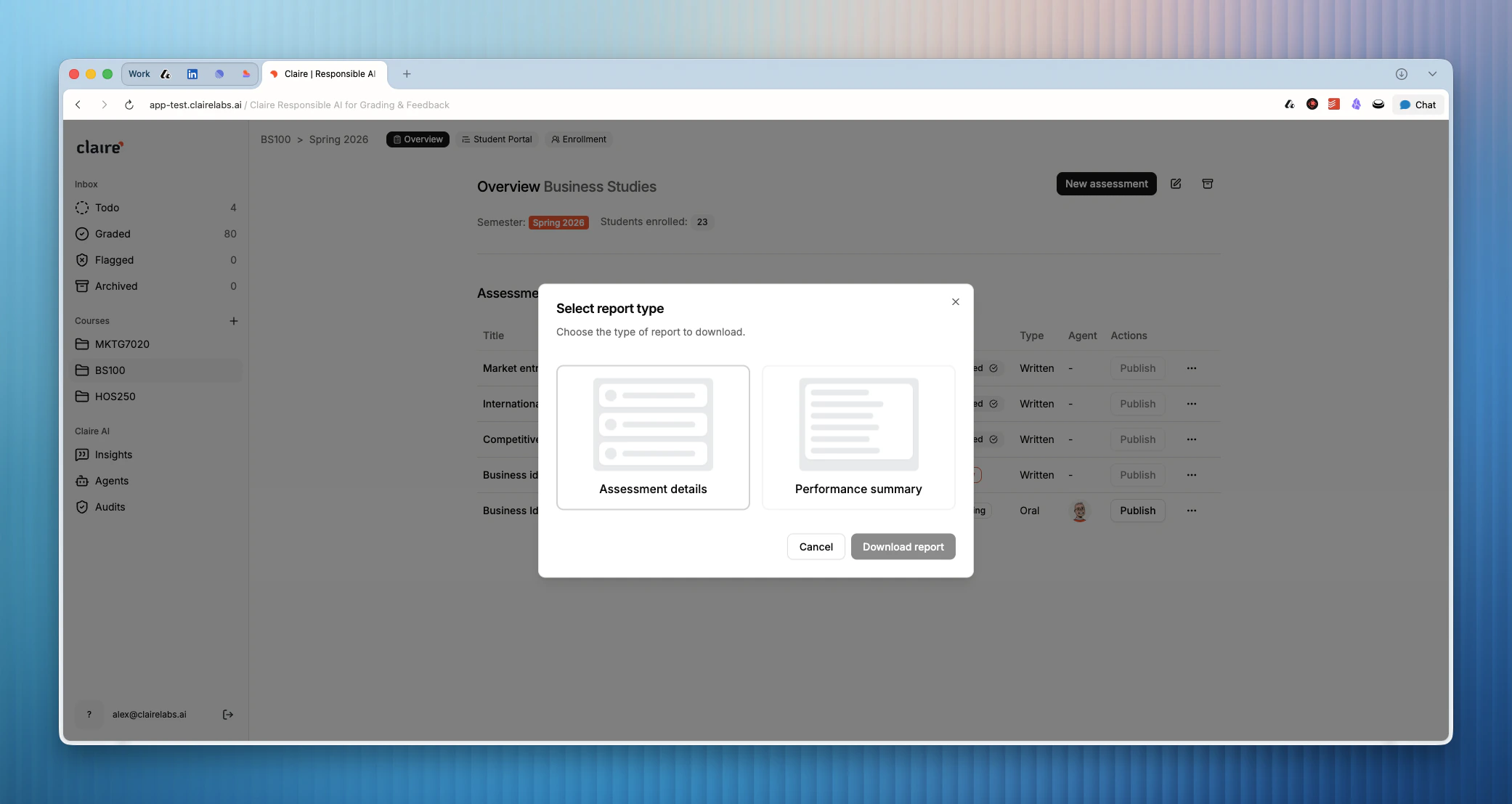Select the Assessment details report card

(x=653, y=437)
